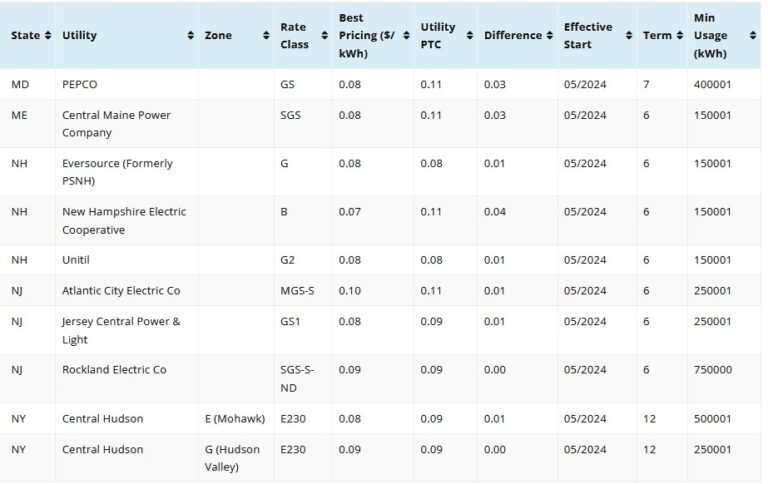Click the Central Maine Power Company cell

pyautogui.click(x=116, y=124)
